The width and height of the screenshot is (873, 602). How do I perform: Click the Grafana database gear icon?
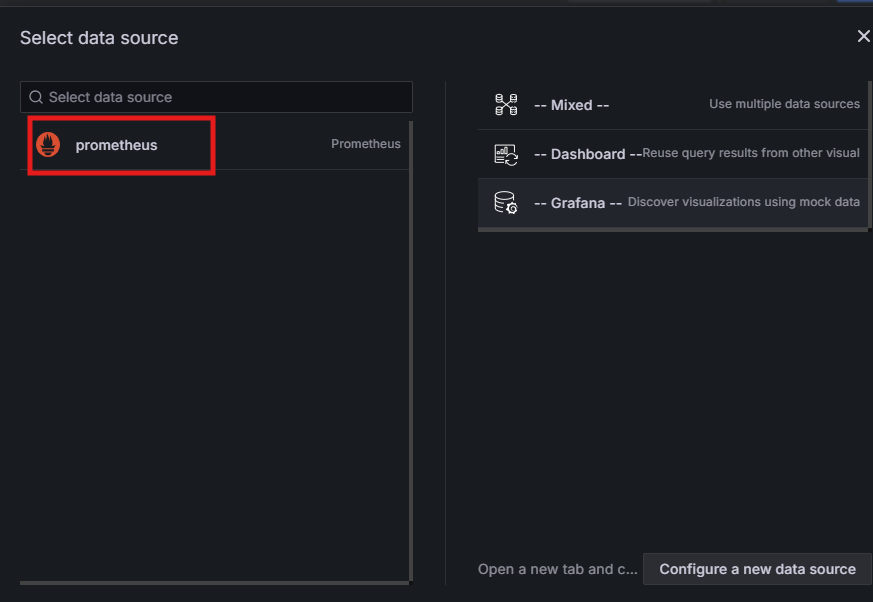point(506,203)
